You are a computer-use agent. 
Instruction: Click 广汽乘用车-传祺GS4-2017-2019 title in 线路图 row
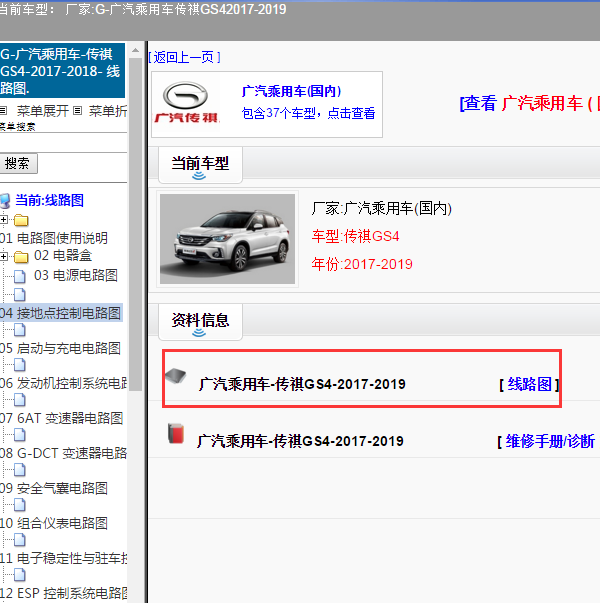point(302,384)
